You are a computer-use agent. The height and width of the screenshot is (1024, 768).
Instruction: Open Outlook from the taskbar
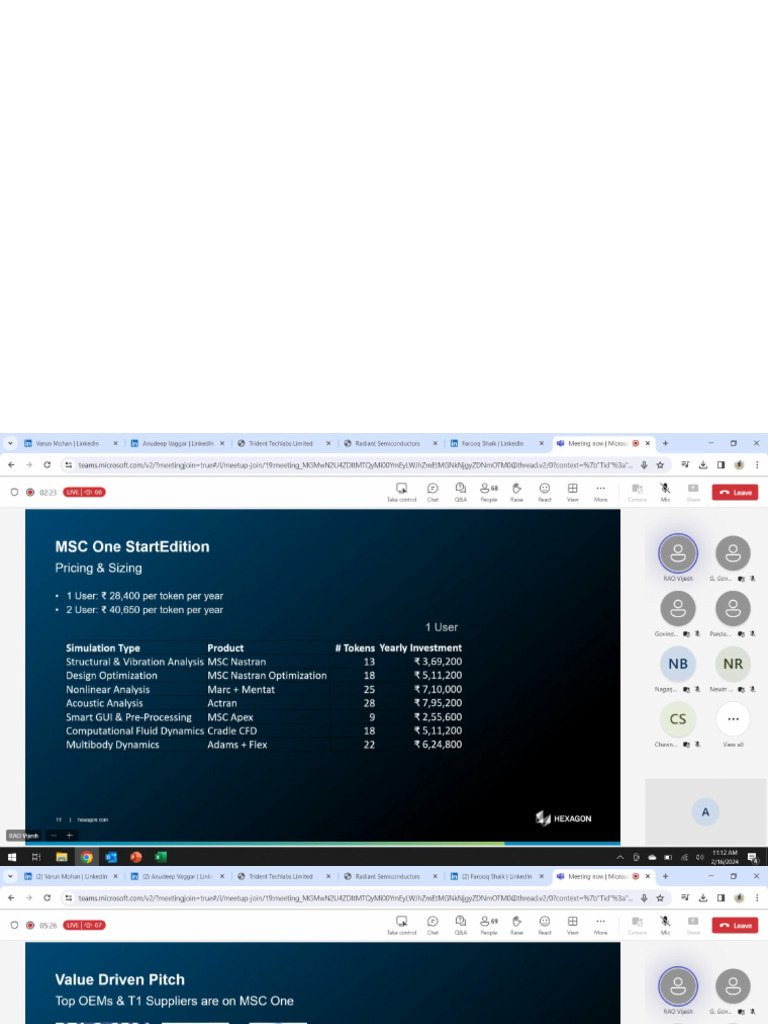point(111,857)
